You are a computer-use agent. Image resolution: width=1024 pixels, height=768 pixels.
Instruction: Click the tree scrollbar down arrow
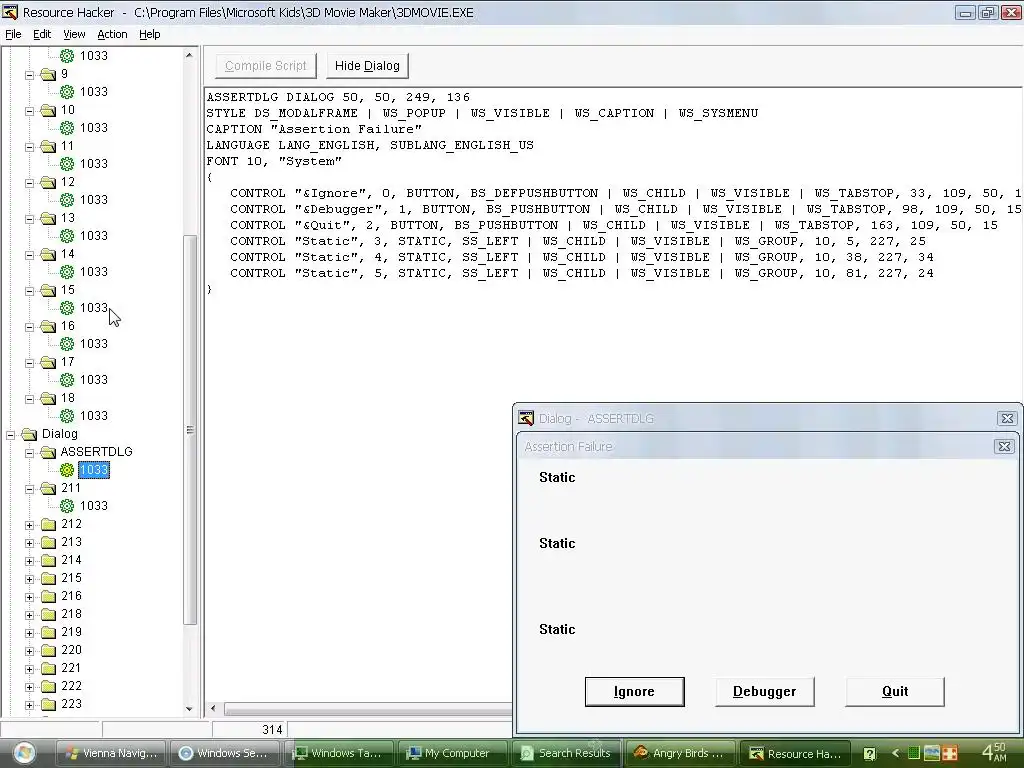click(x=189, y=709)
